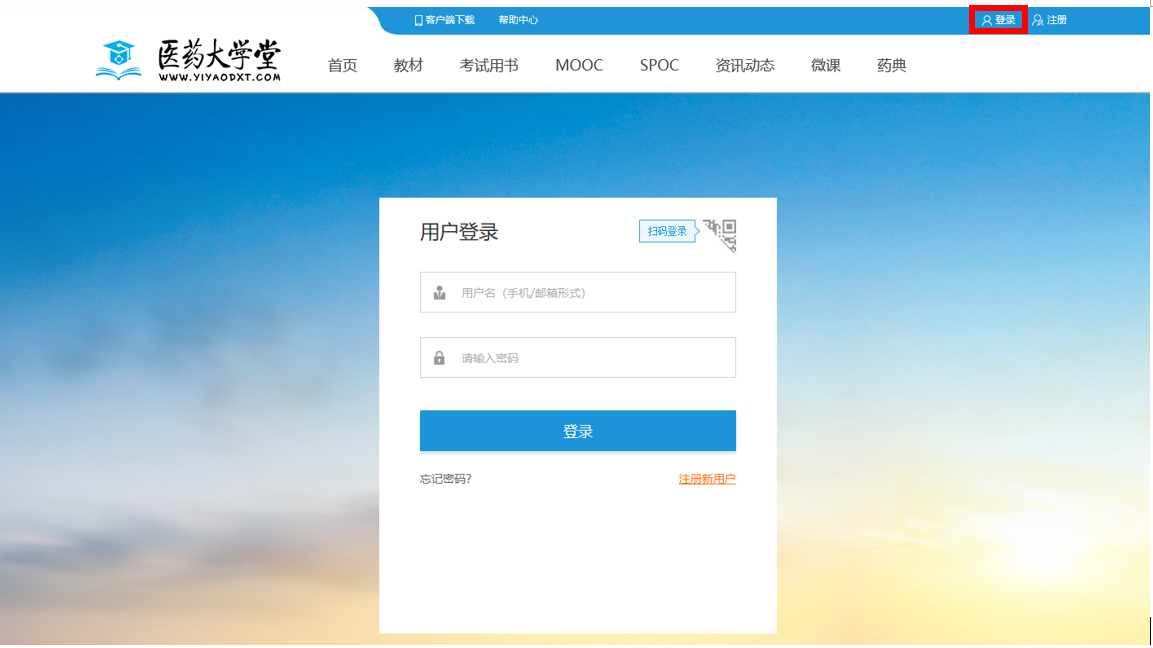Open 客户端下载 in the top bar
This screenshot has width=1153, height=648.
(x=445, y=20)
